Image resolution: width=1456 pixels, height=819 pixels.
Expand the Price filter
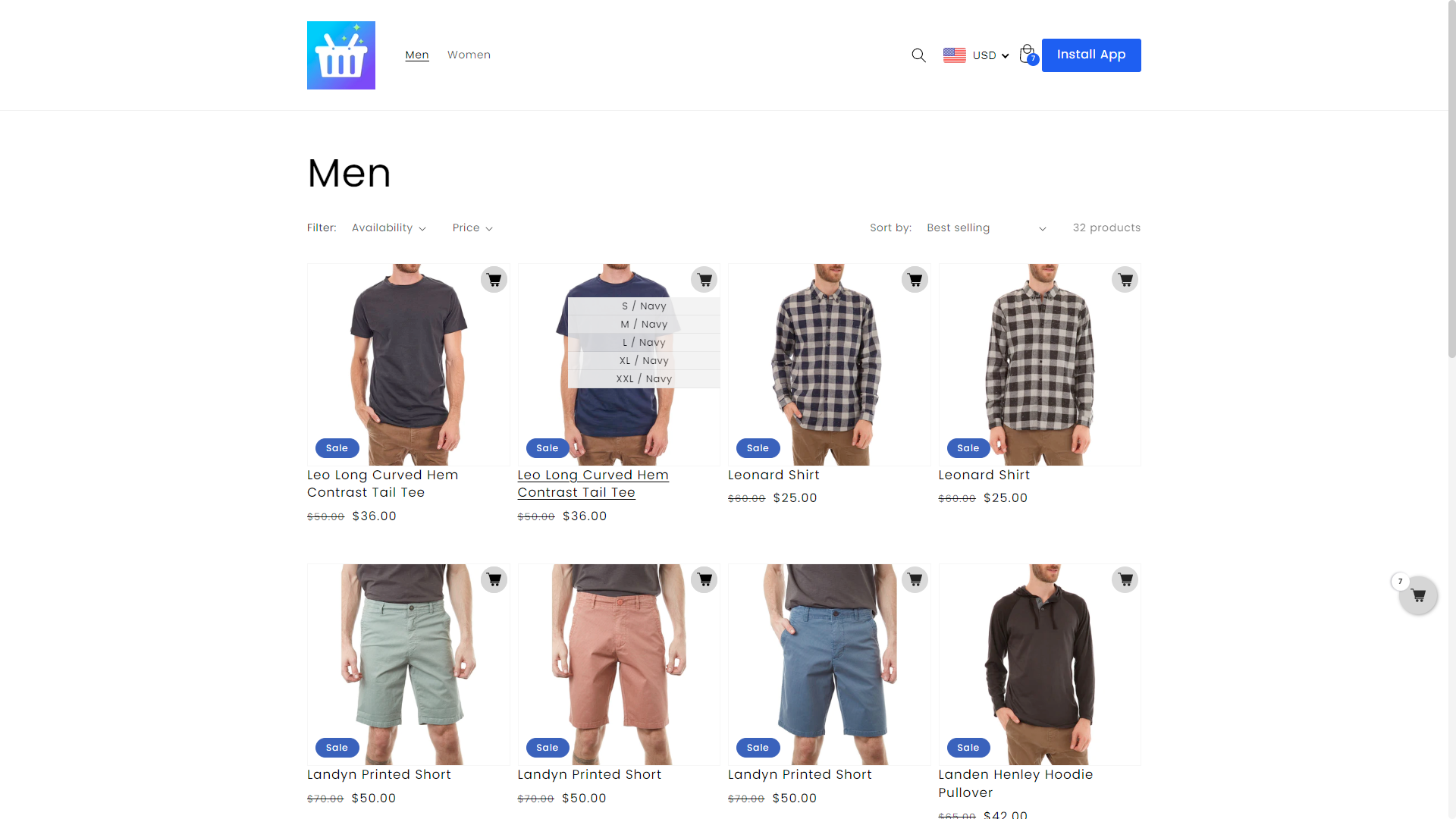click(472, 228)
